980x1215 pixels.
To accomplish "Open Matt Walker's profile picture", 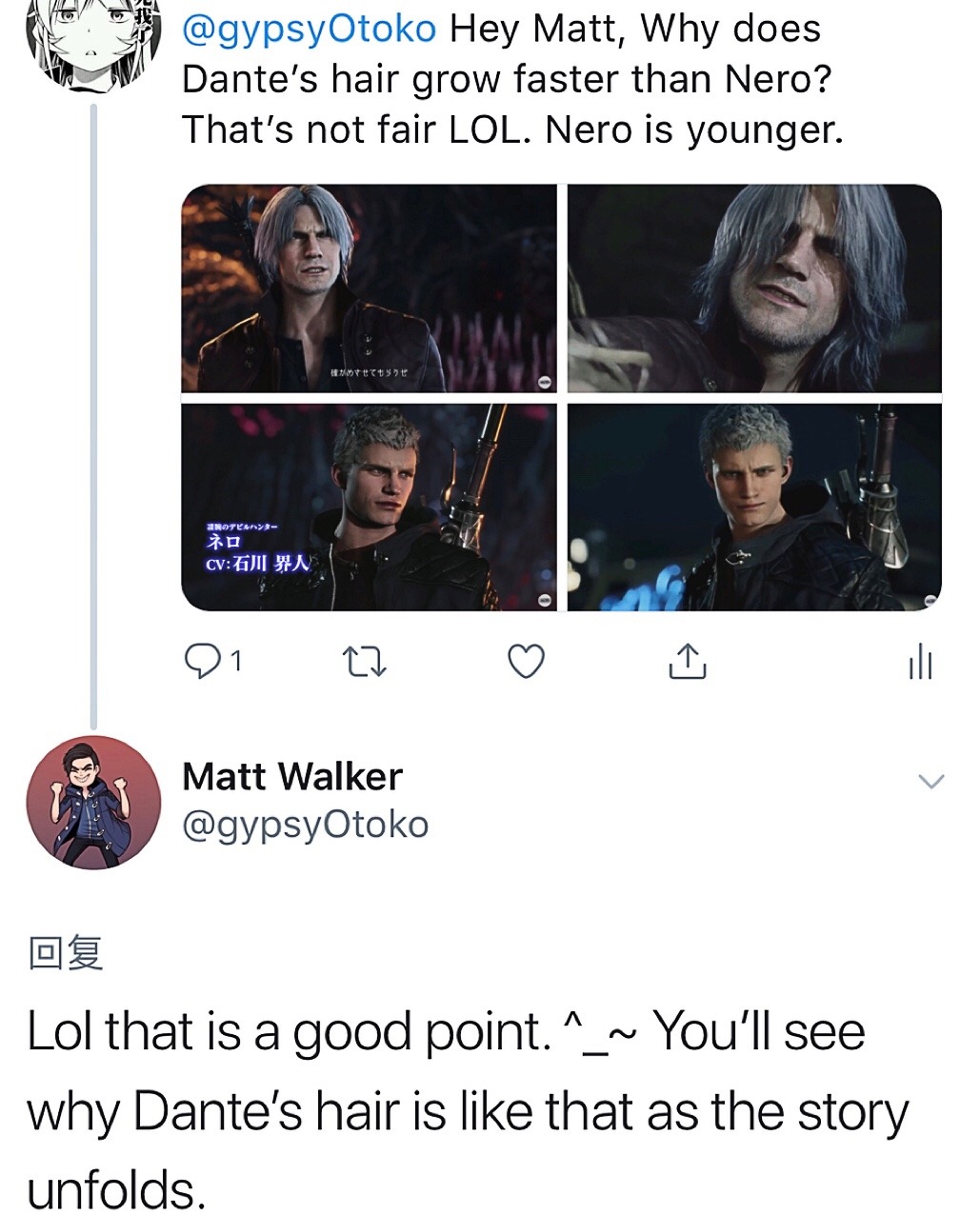I will coord(93,802).
